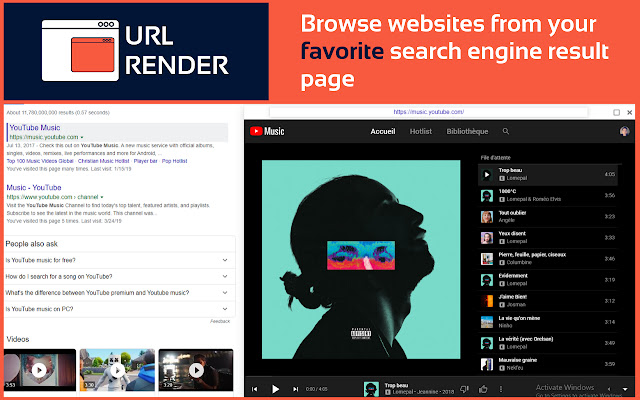Click the play icon beside Trap beau in queue
This screenshot has width=640, height=400.
487,175
